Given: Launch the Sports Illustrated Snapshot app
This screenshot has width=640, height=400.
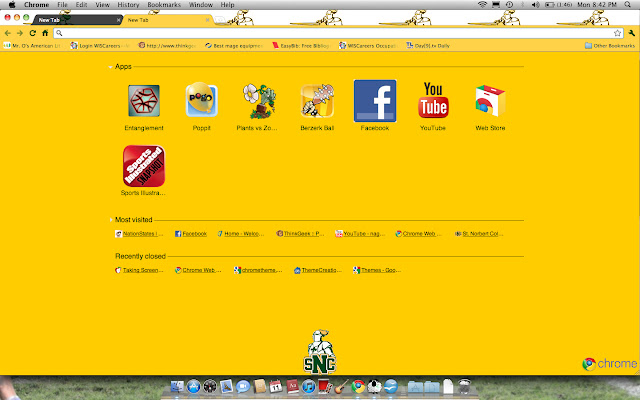Looking at the screenshot, I should [144, 166].
